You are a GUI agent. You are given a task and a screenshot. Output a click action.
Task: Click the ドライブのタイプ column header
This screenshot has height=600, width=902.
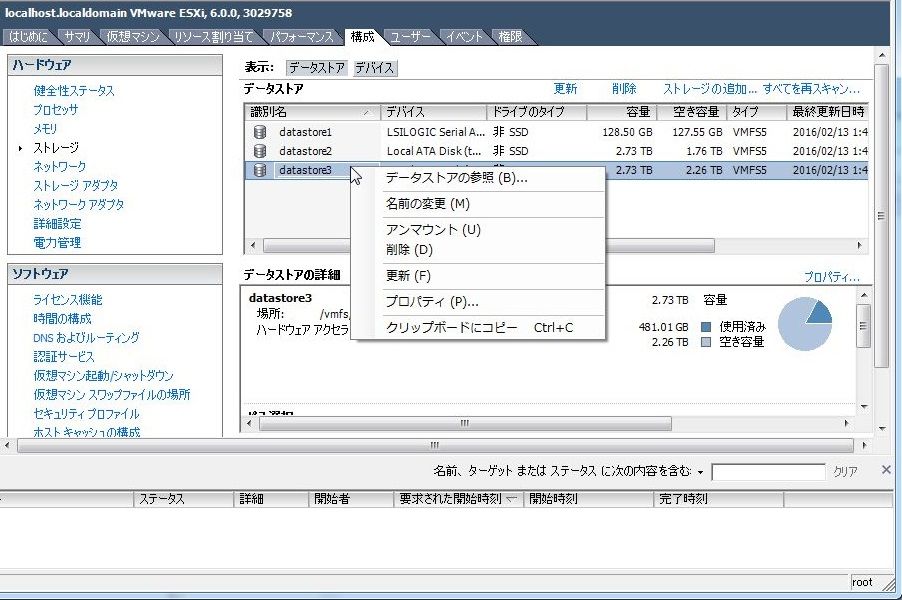(x=537, y=112)
